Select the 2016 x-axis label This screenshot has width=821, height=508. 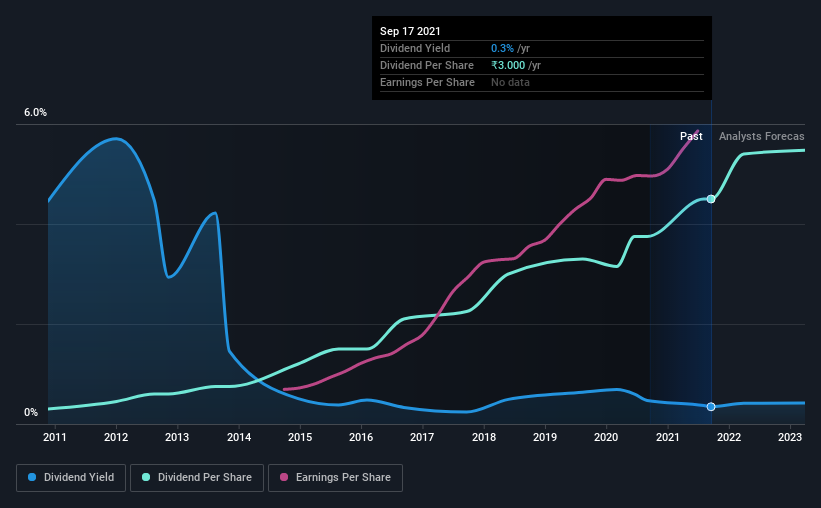pyautogui.click(x=361, y=437)
